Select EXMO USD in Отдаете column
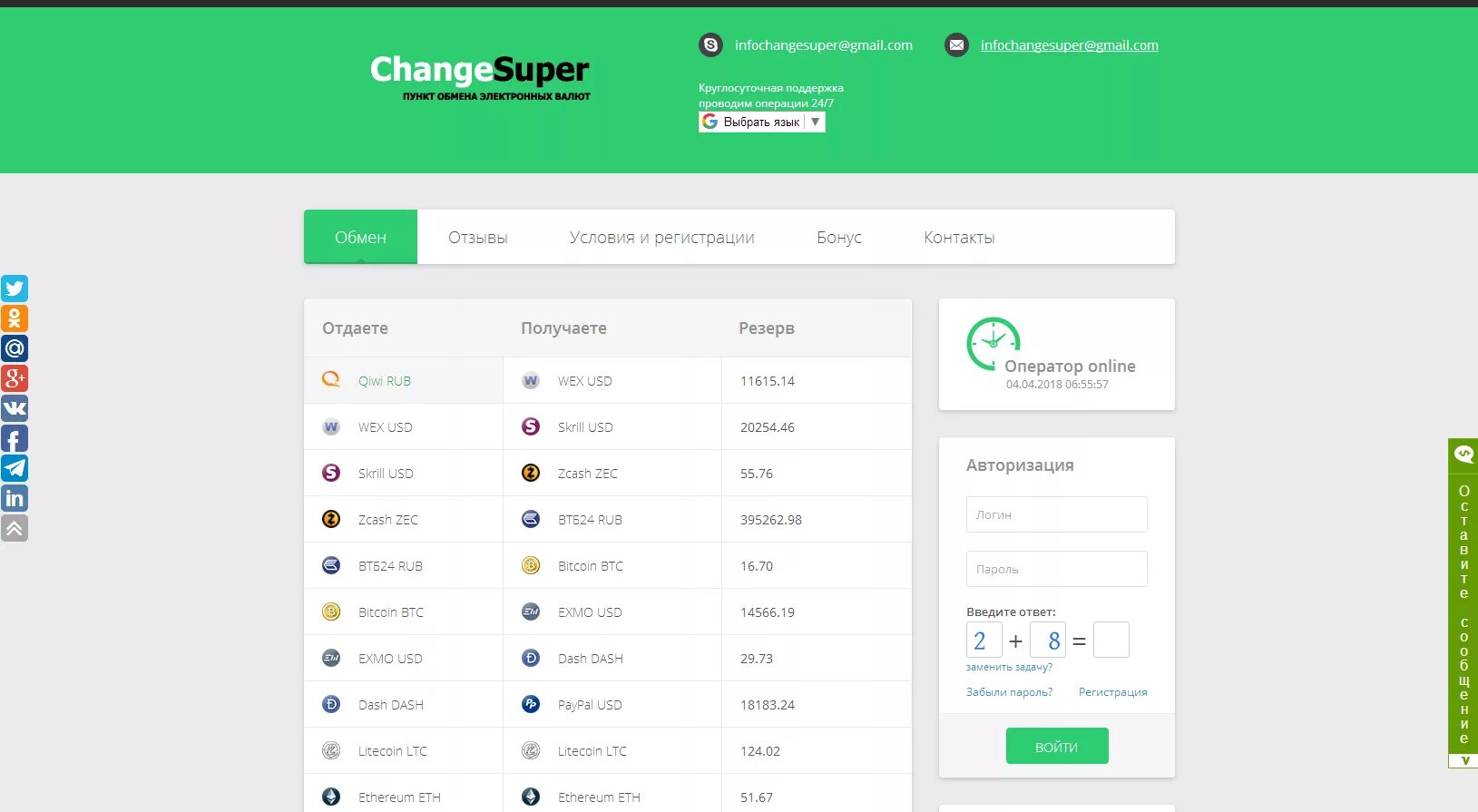 [404, 658]
